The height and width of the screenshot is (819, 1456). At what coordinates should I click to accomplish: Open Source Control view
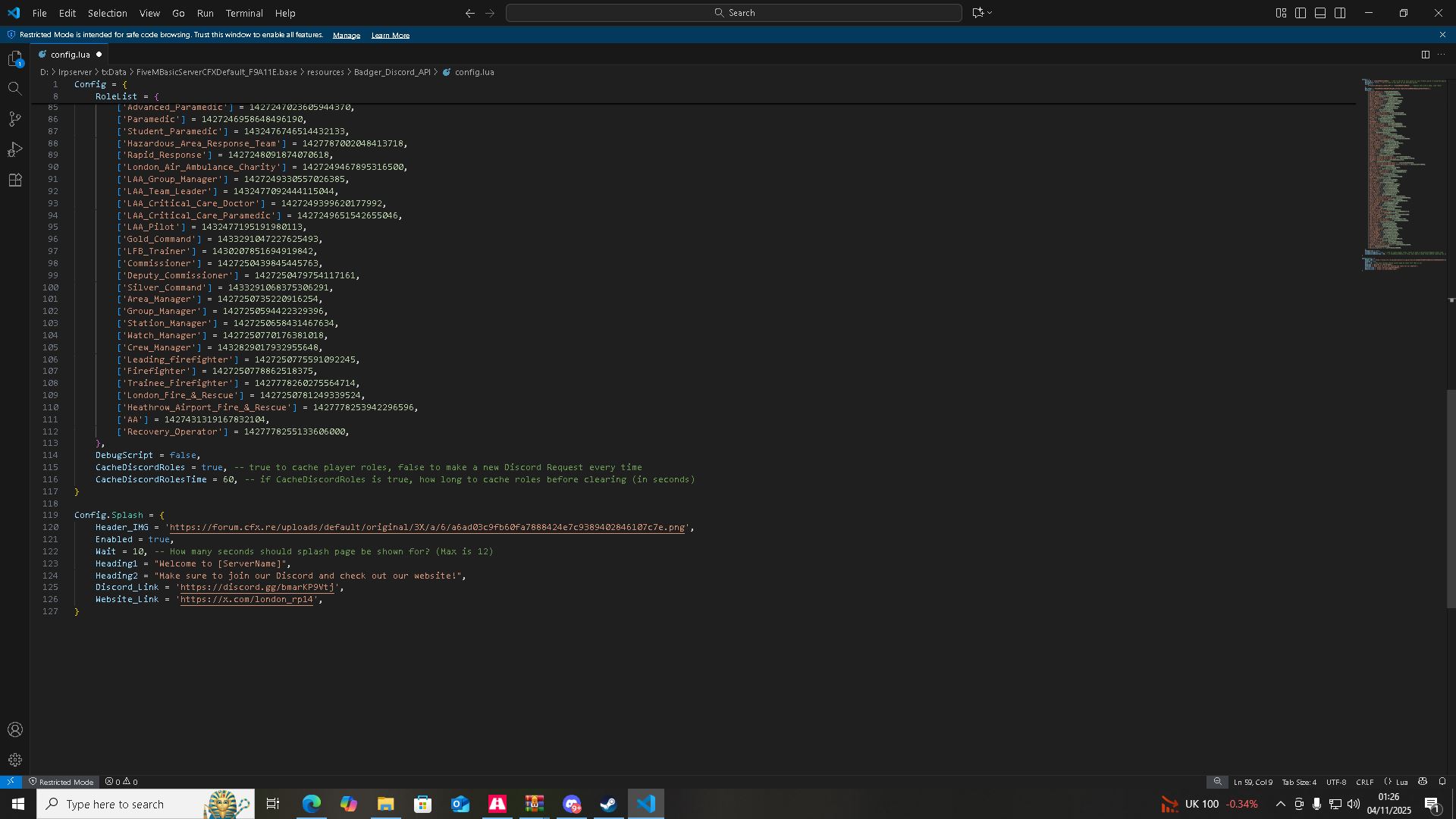tap(15, 119)
